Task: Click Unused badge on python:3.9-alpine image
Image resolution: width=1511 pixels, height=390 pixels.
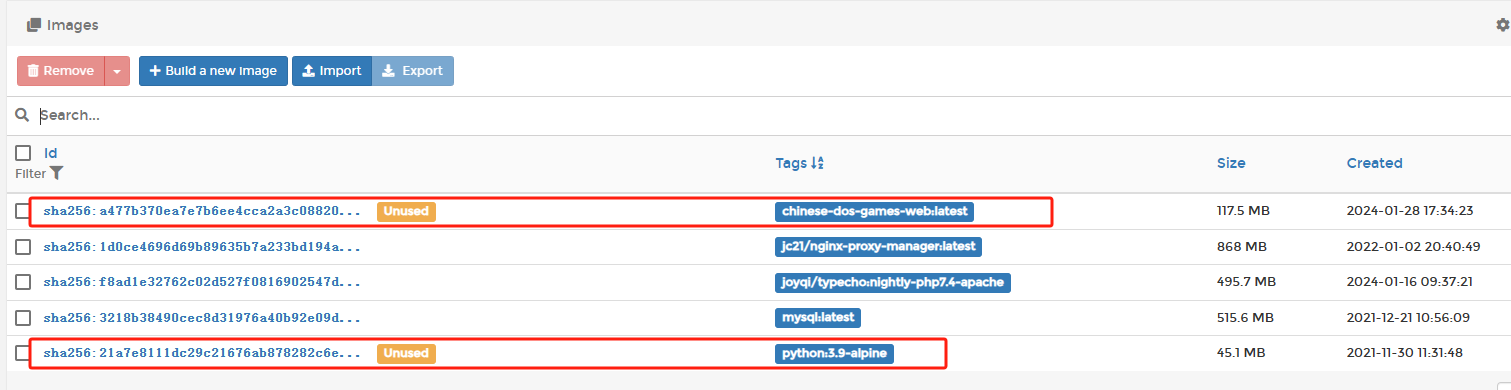Action: point(406,353)
